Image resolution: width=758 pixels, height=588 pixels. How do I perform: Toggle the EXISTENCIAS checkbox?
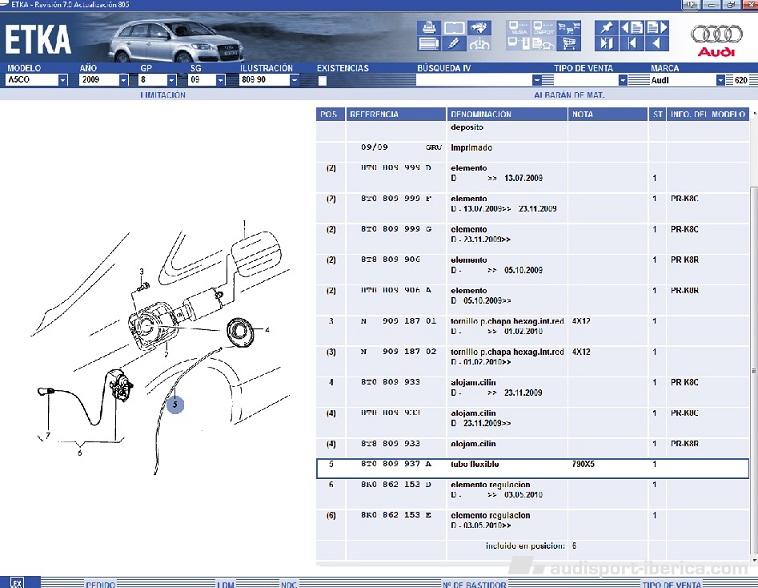[x=322, y=81]
